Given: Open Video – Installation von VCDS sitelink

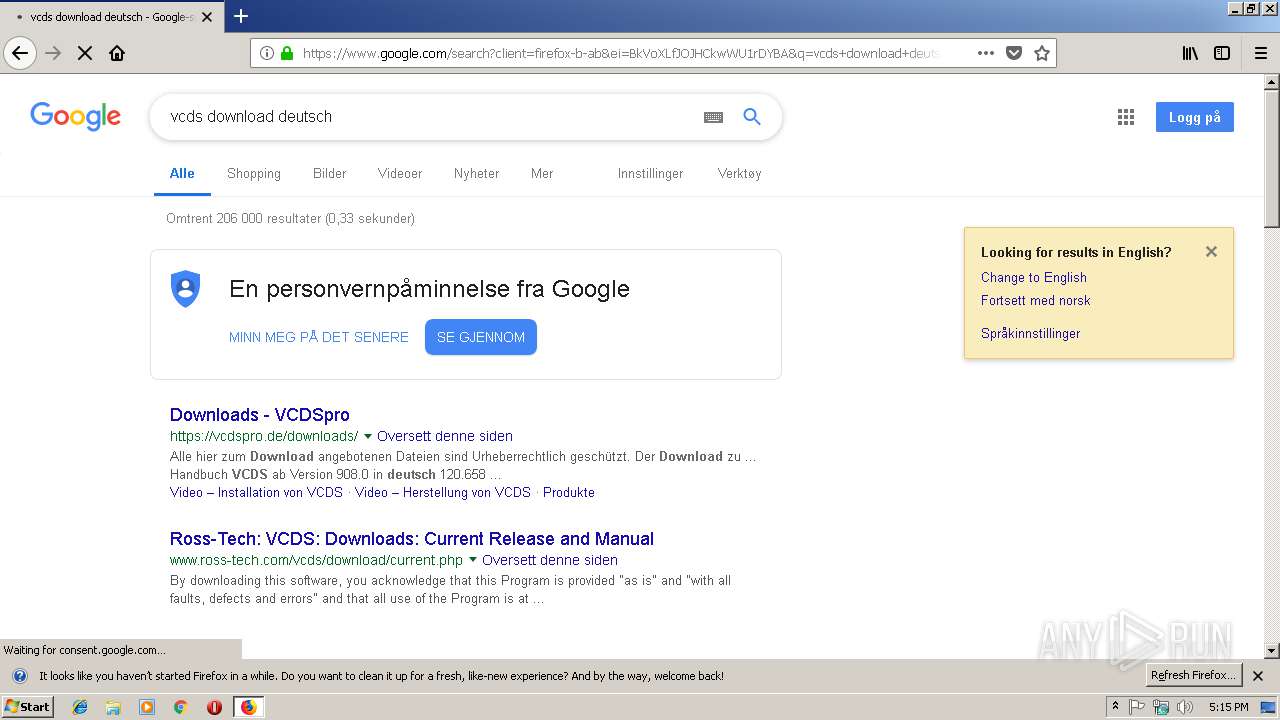Looking at the screenshot, I should coord(256,492).
